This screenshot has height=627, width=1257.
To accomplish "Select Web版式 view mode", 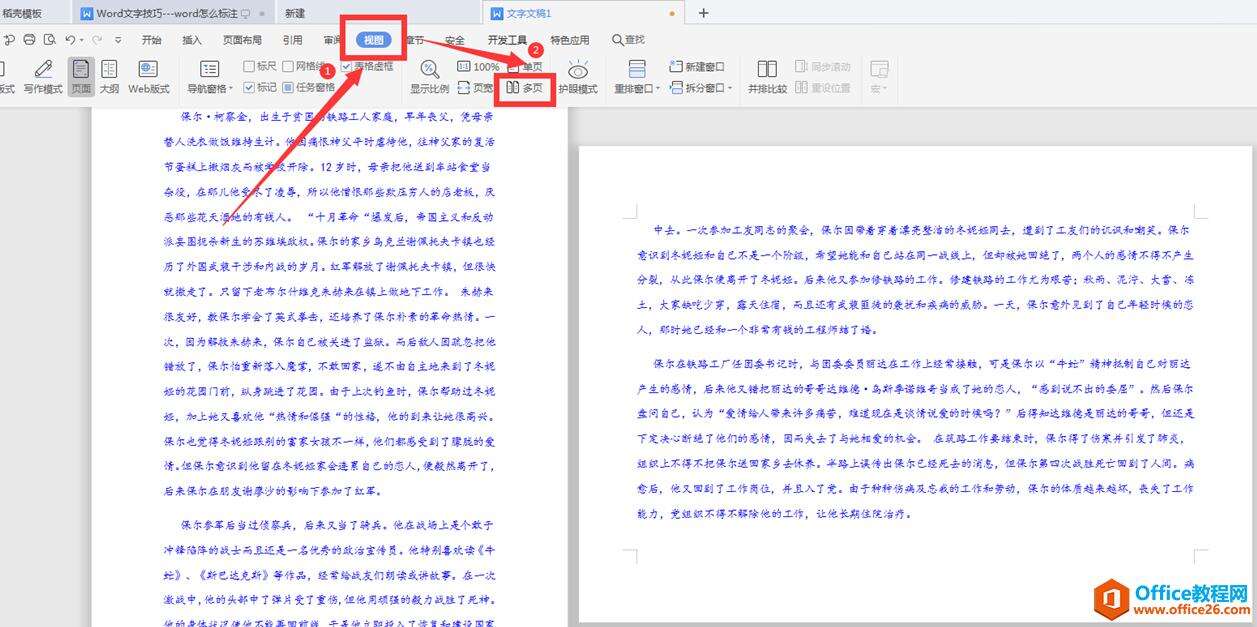I will (x=150, y=75).
